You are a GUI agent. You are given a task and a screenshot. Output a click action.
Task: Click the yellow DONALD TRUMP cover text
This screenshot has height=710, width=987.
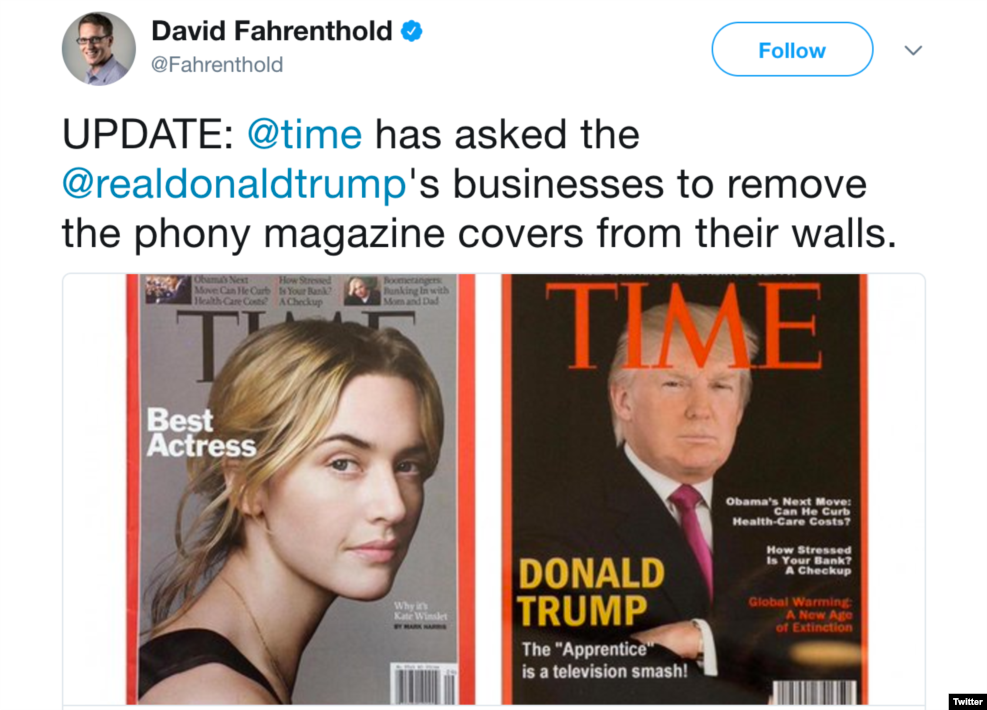[590, 592]
